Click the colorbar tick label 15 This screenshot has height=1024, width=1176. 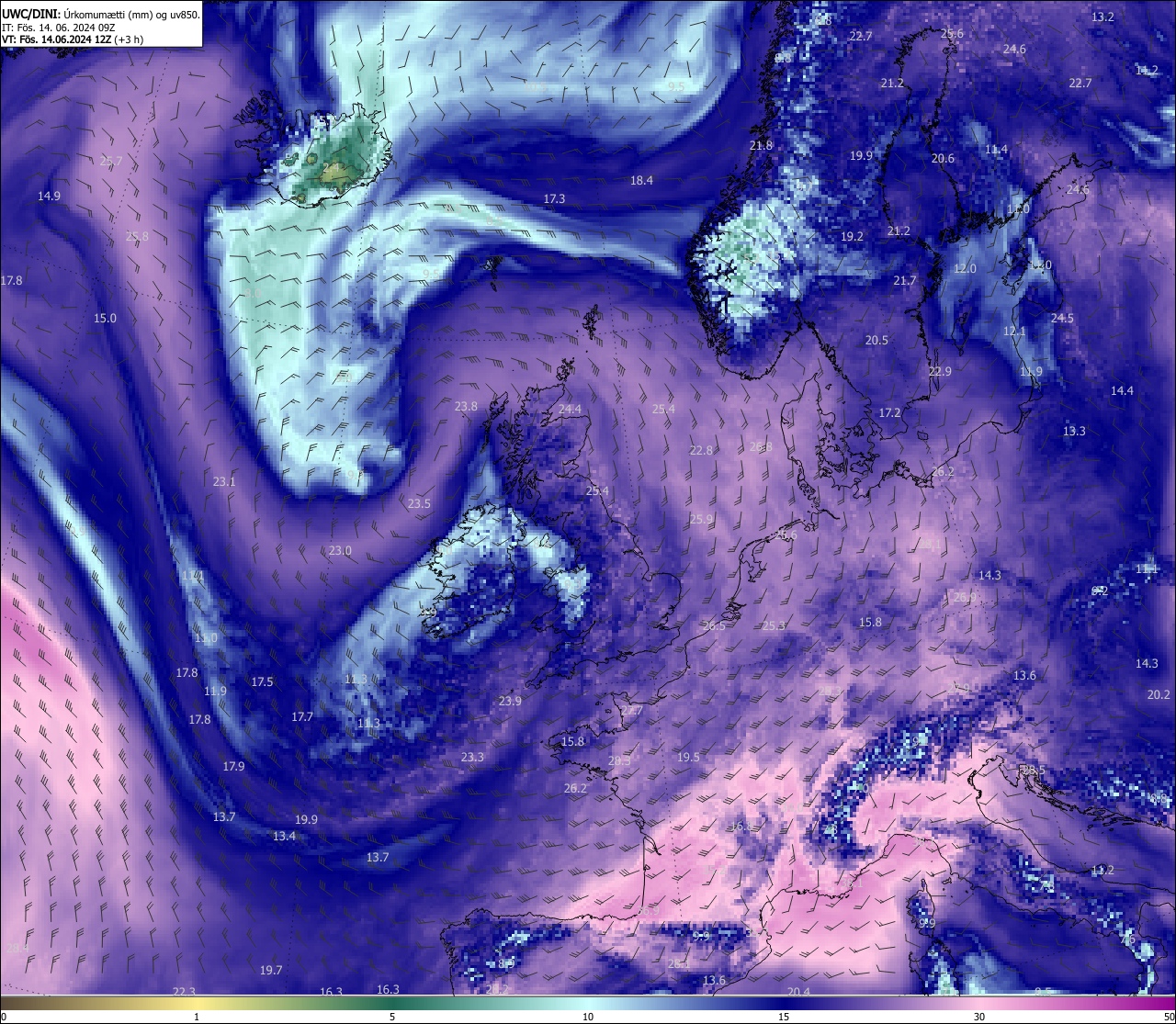(784, 1017)
